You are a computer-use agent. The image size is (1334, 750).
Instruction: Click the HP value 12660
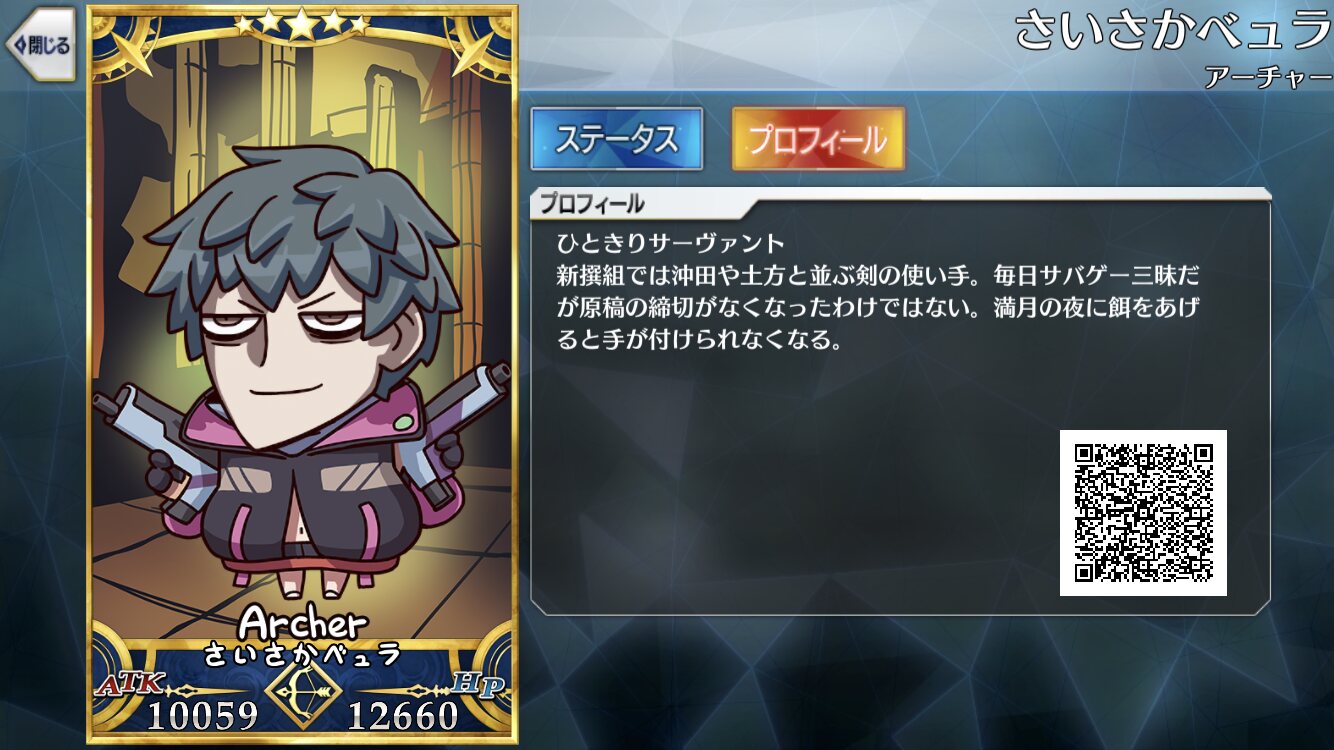click(x=403, y=716)
